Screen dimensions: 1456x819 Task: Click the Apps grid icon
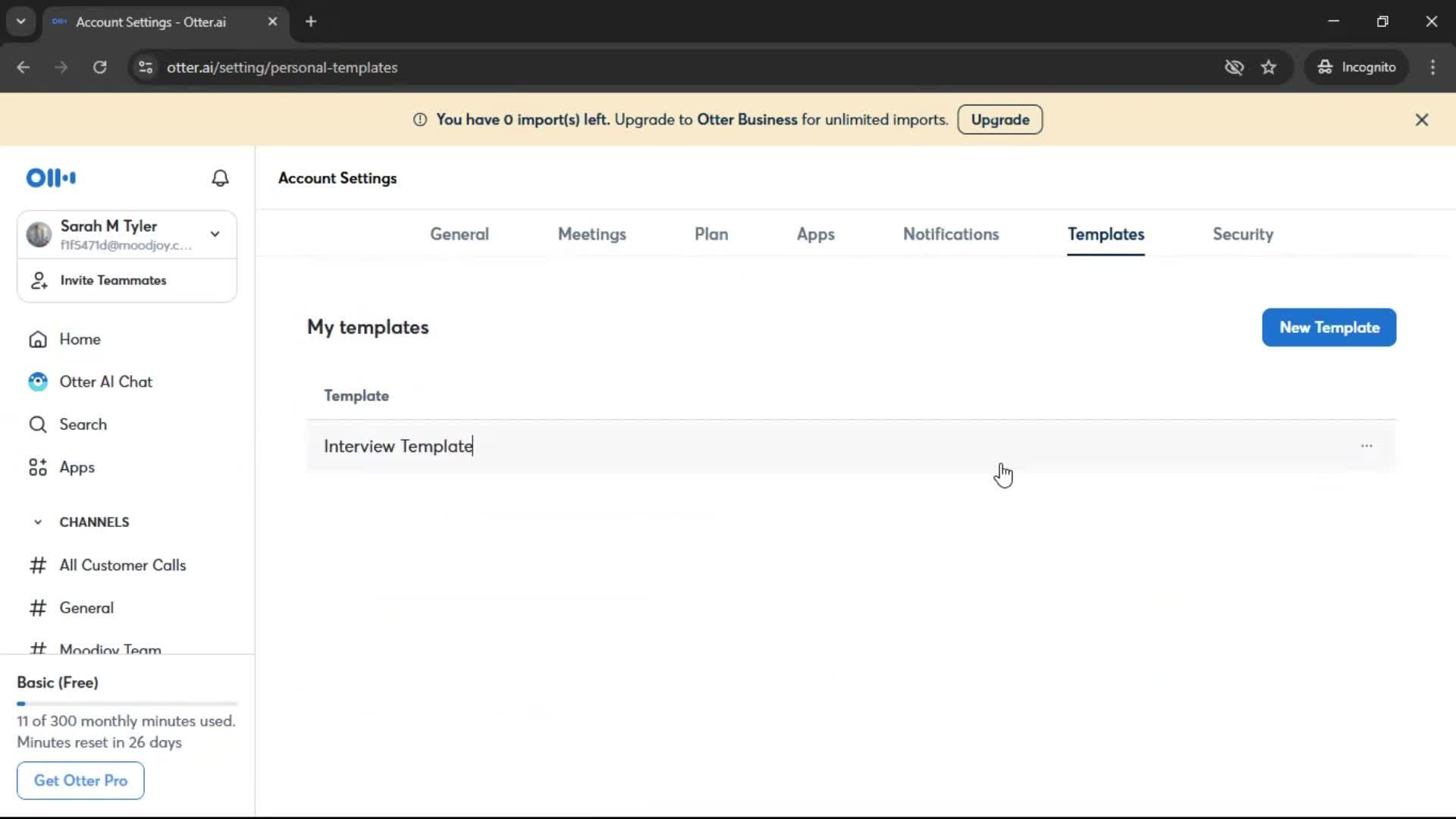coord(38,467)
